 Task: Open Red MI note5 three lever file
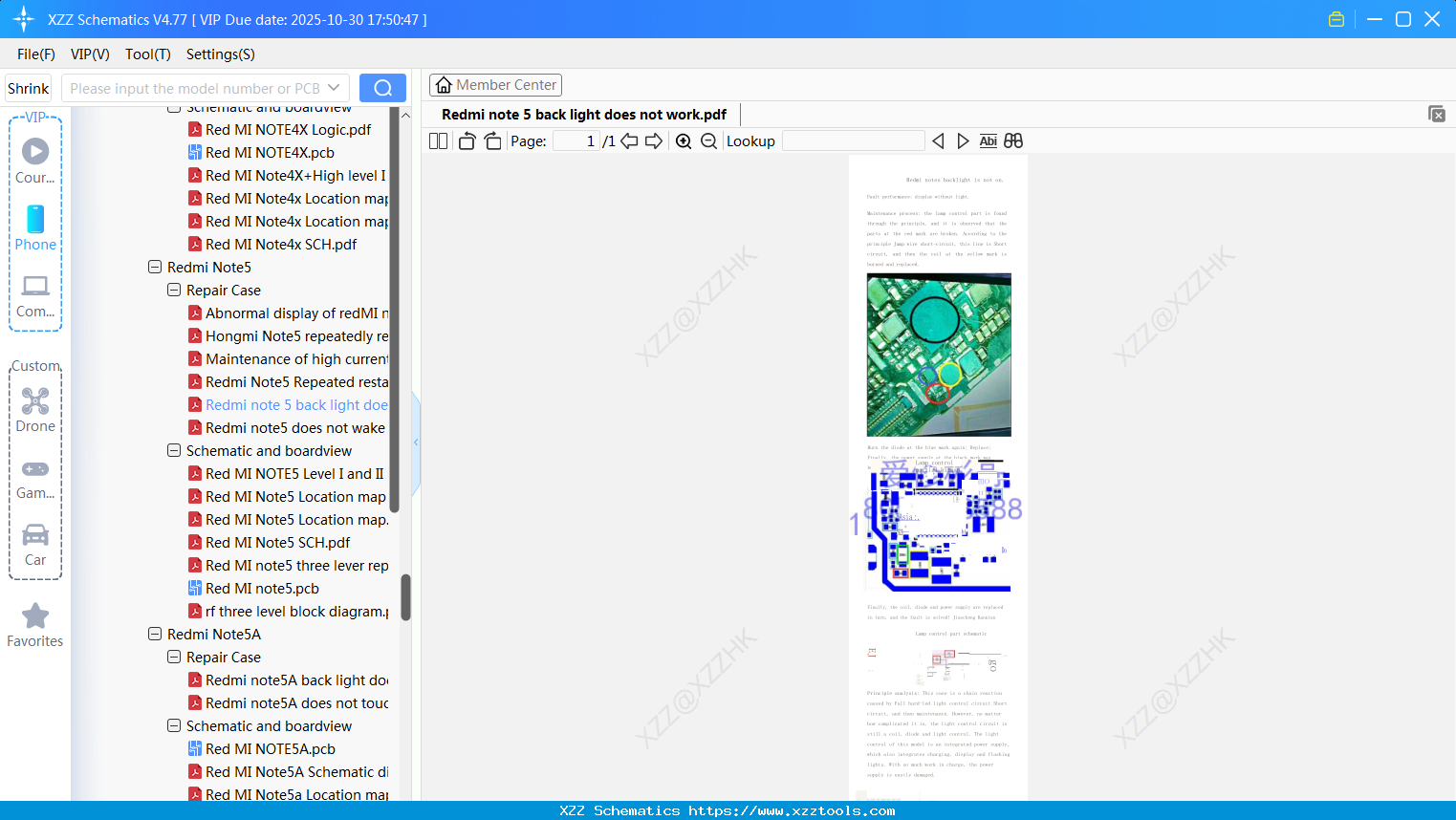coord(288,565)
